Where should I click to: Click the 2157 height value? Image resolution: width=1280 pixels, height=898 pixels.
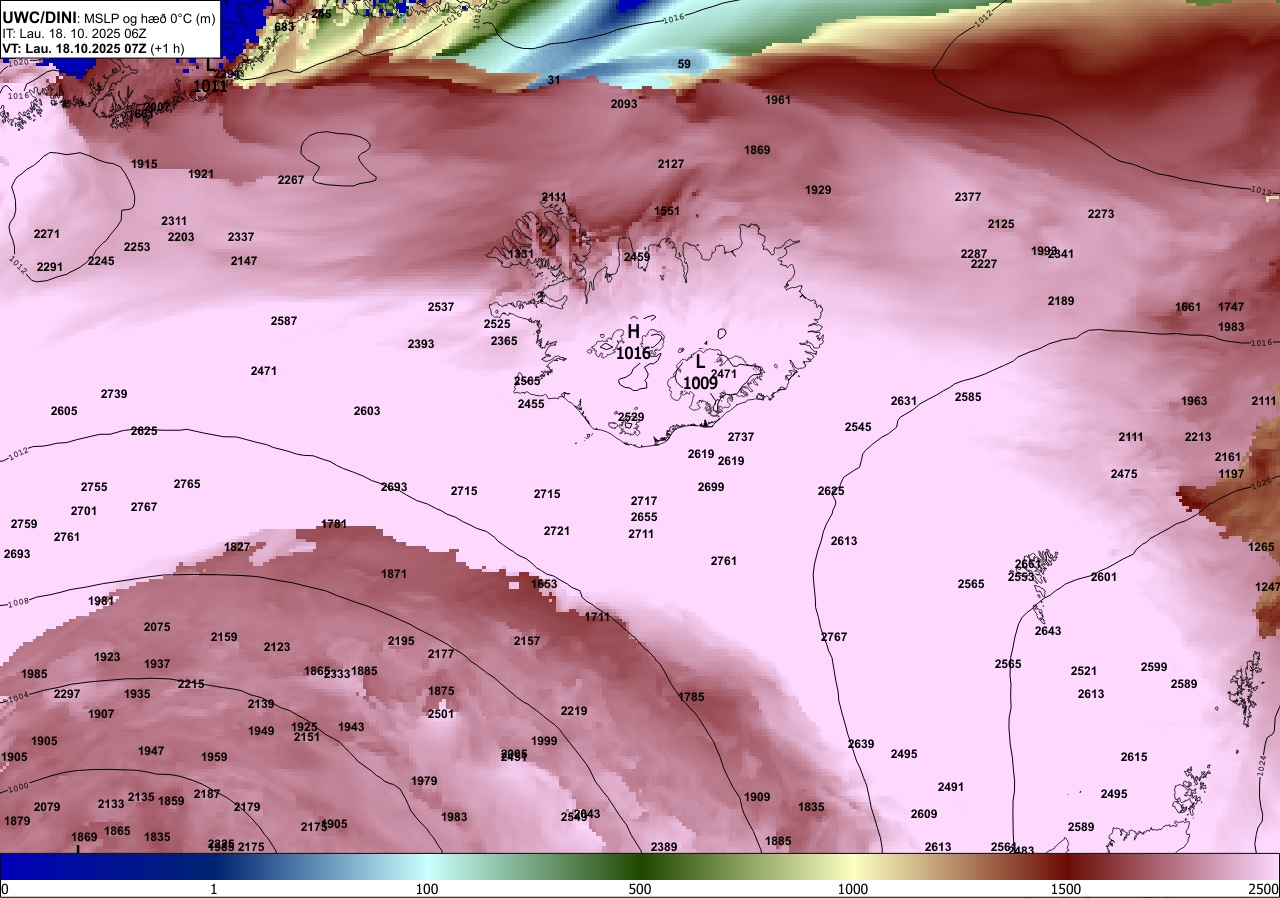(x=527, y=641)
